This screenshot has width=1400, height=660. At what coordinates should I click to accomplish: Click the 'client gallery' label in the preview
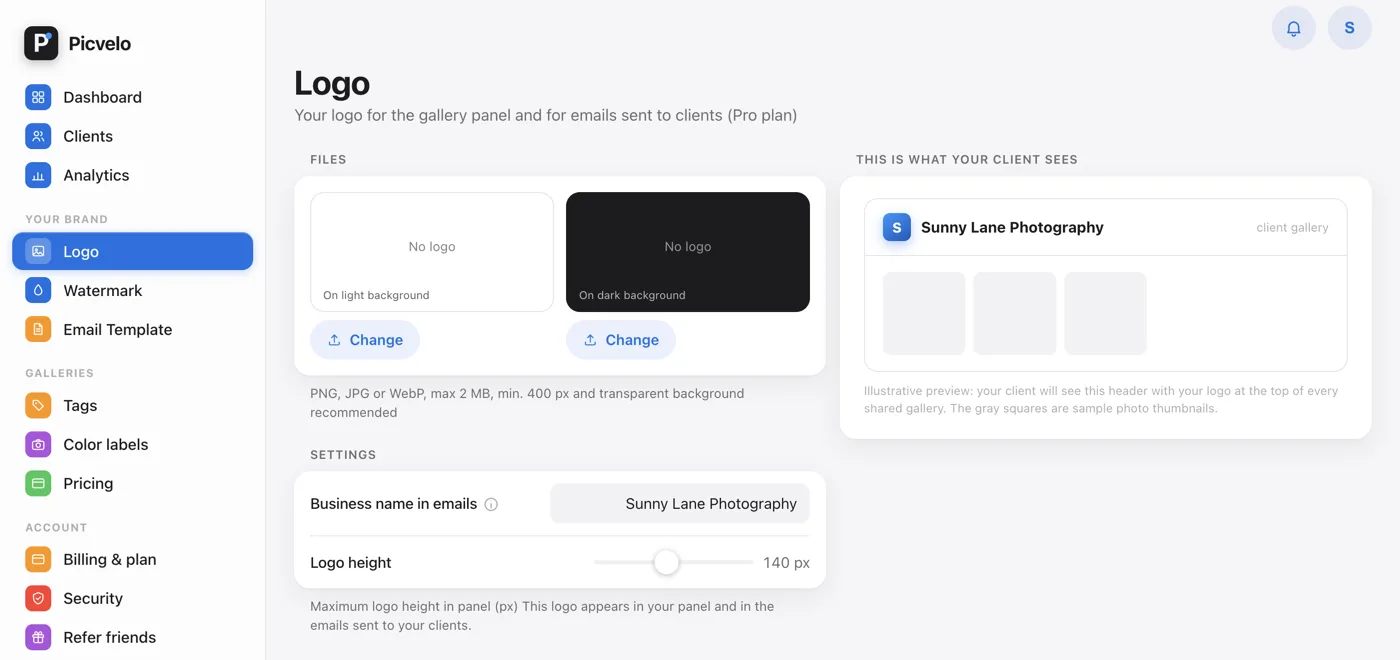1292,228
